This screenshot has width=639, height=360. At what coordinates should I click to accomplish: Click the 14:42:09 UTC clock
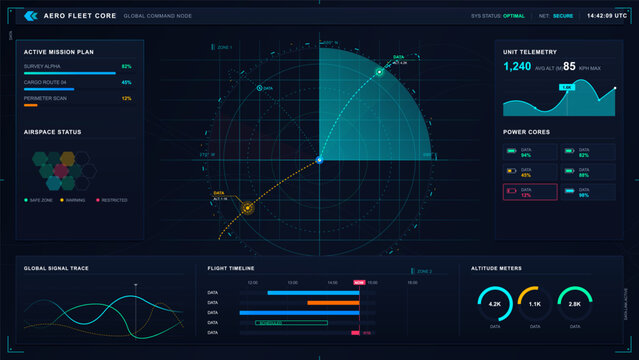tap(607, 16)
